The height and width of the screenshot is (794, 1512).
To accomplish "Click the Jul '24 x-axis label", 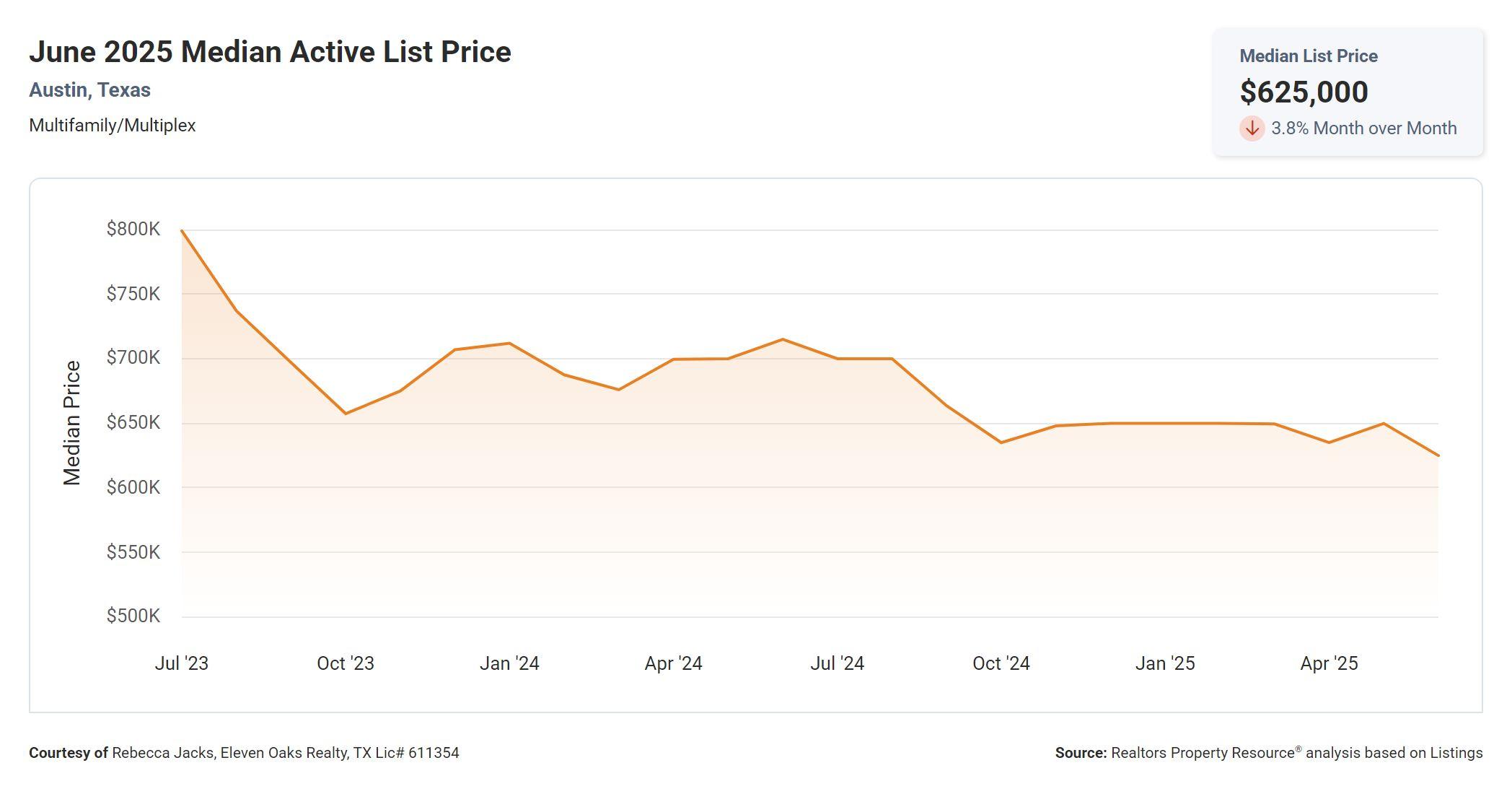I will click(x=837, y=663).
